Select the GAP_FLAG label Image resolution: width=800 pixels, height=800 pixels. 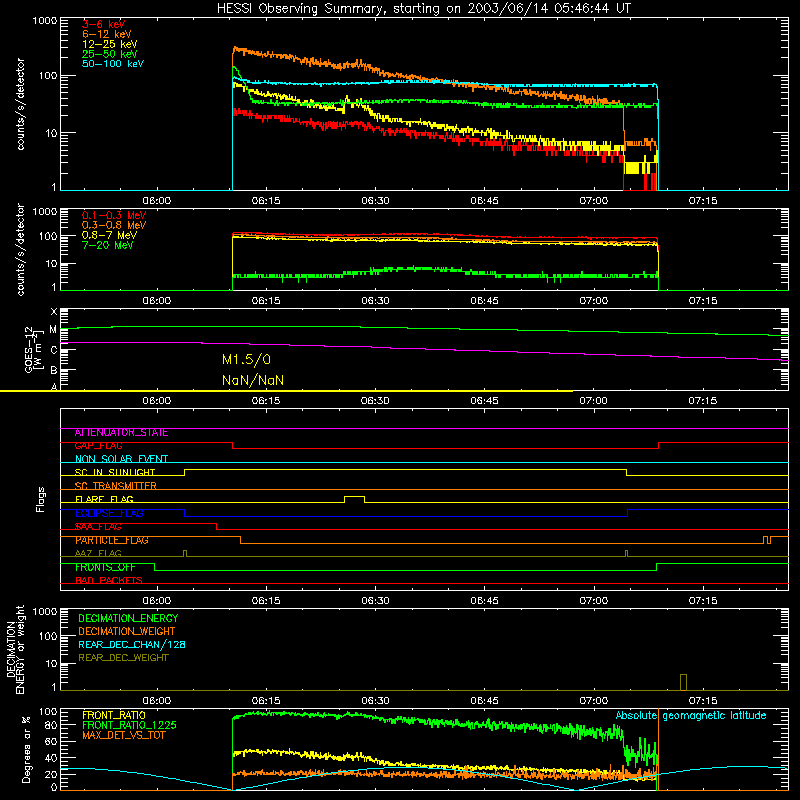point(98,446)
